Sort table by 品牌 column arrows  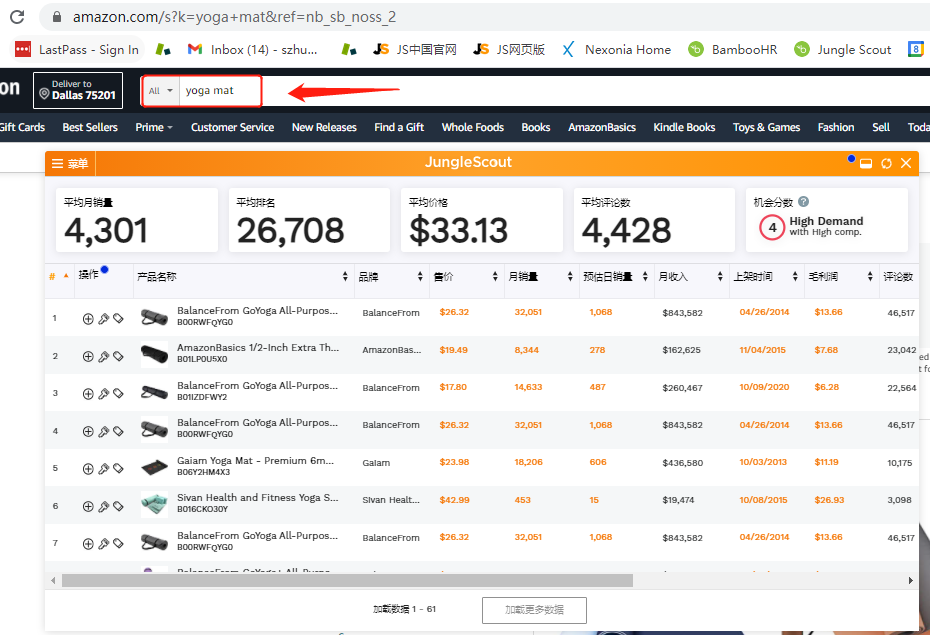420,277
